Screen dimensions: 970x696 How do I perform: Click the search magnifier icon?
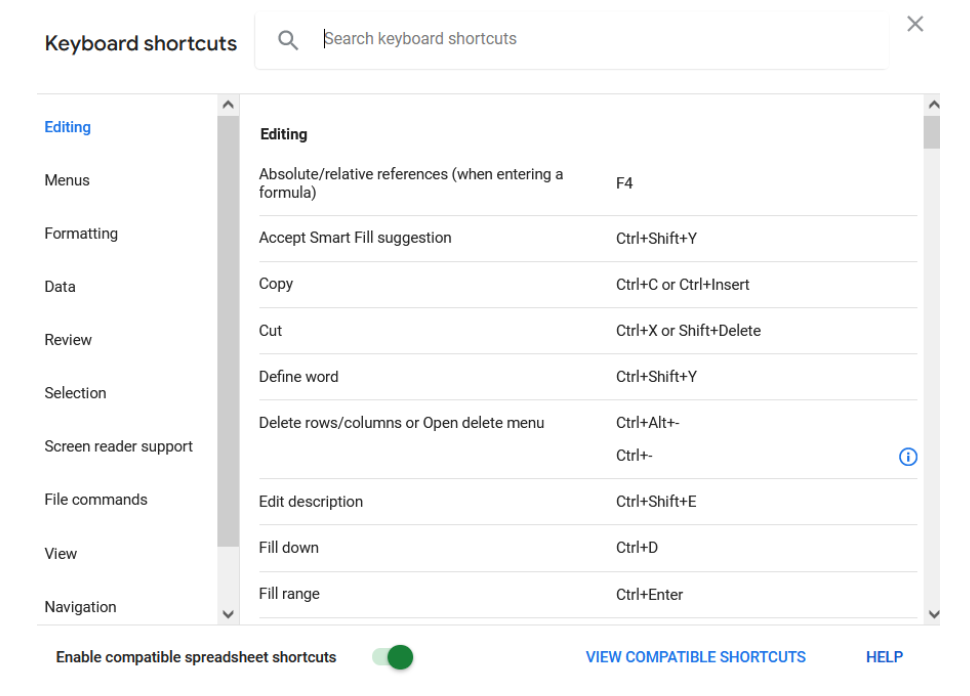pos(288,40)
